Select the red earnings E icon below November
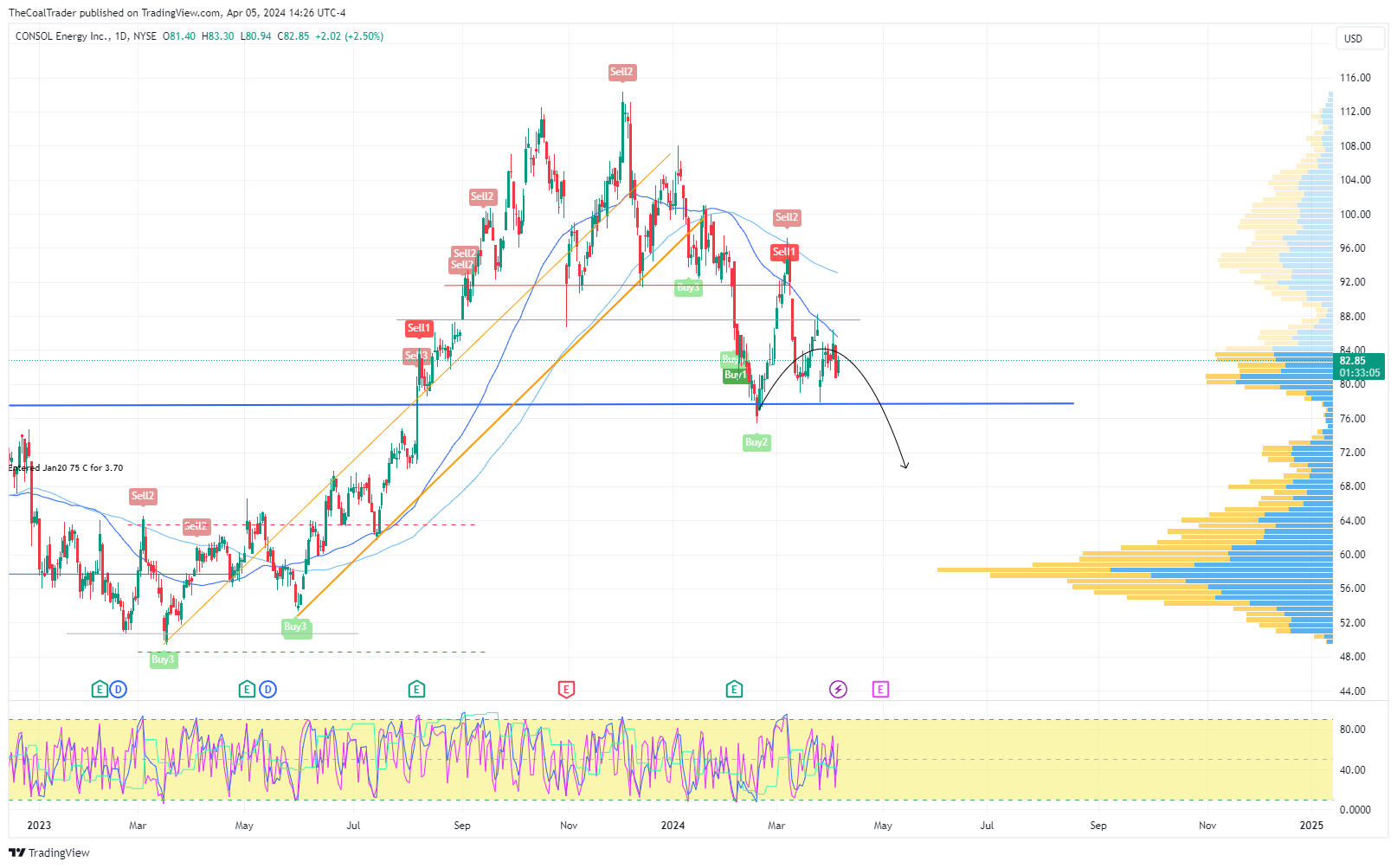The image size is (1397, 868). point(566,690)
